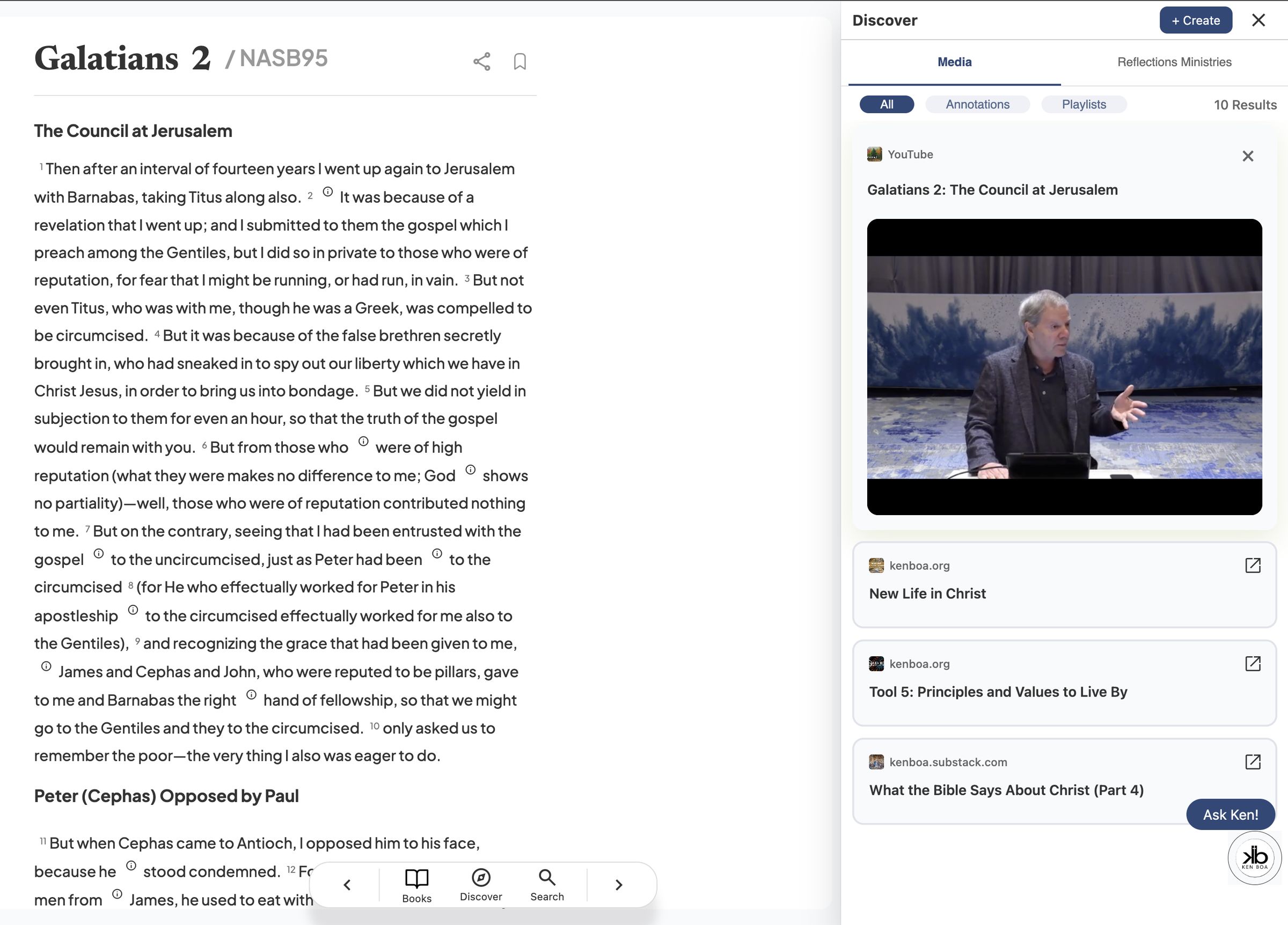The width and height of the screenshot is (1288, 925).
Task: Click 'Peter (Cephas) Opposed by Paul' heading
Action: point(166,796)
